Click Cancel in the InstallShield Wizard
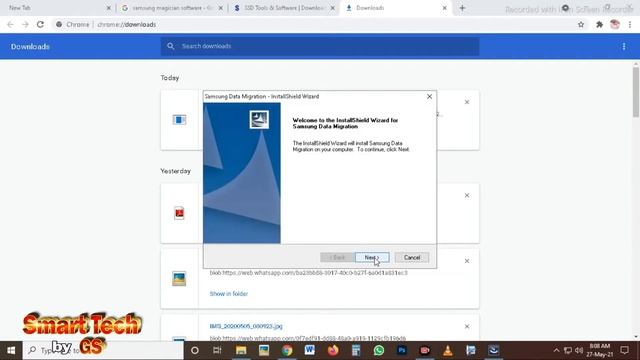 click(412, 257)
